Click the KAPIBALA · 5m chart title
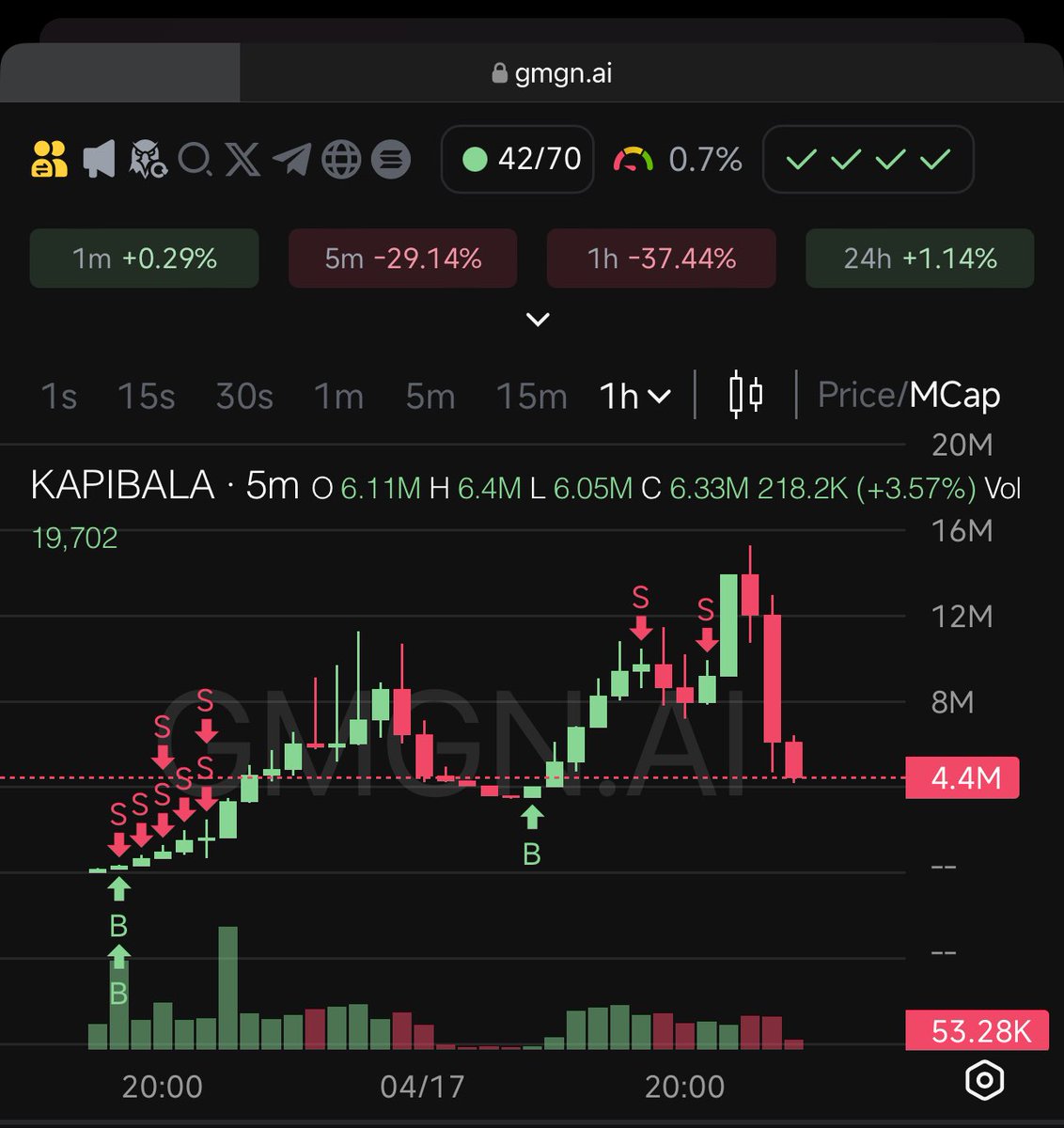Viewport: 1064px width, 1128px height. (164, 486)
